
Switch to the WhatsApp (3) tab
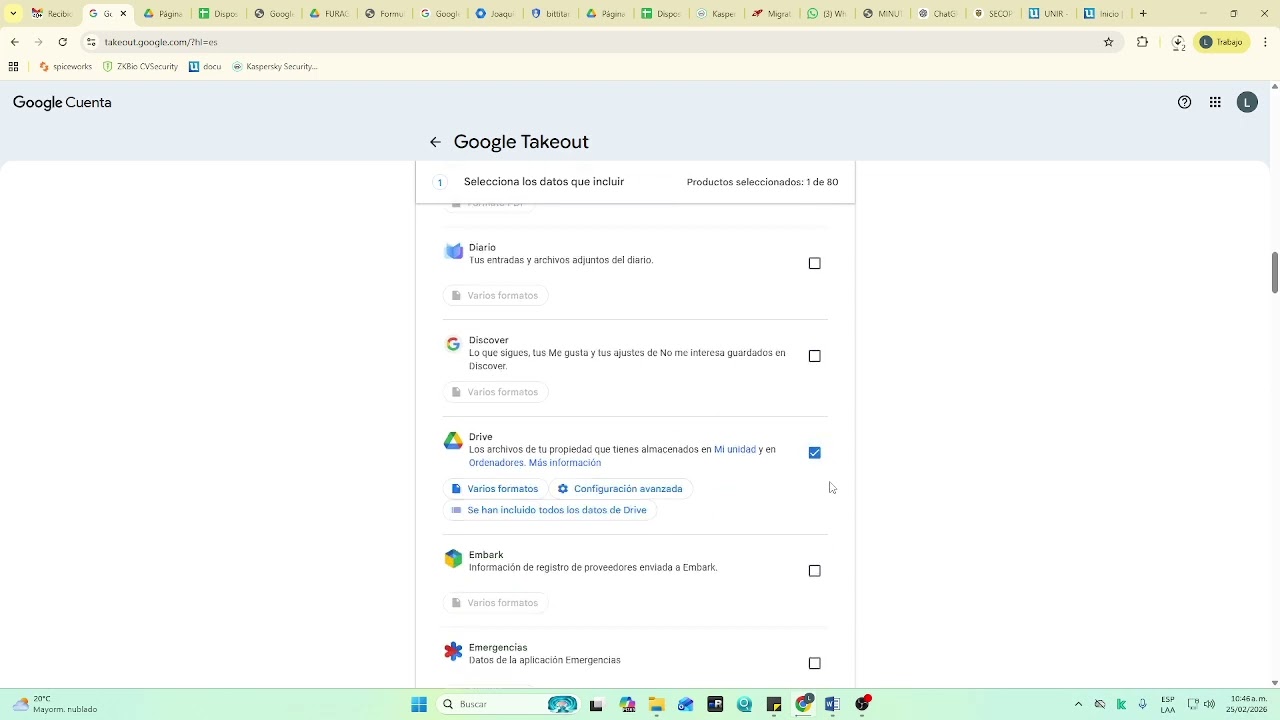pos(826,13)
